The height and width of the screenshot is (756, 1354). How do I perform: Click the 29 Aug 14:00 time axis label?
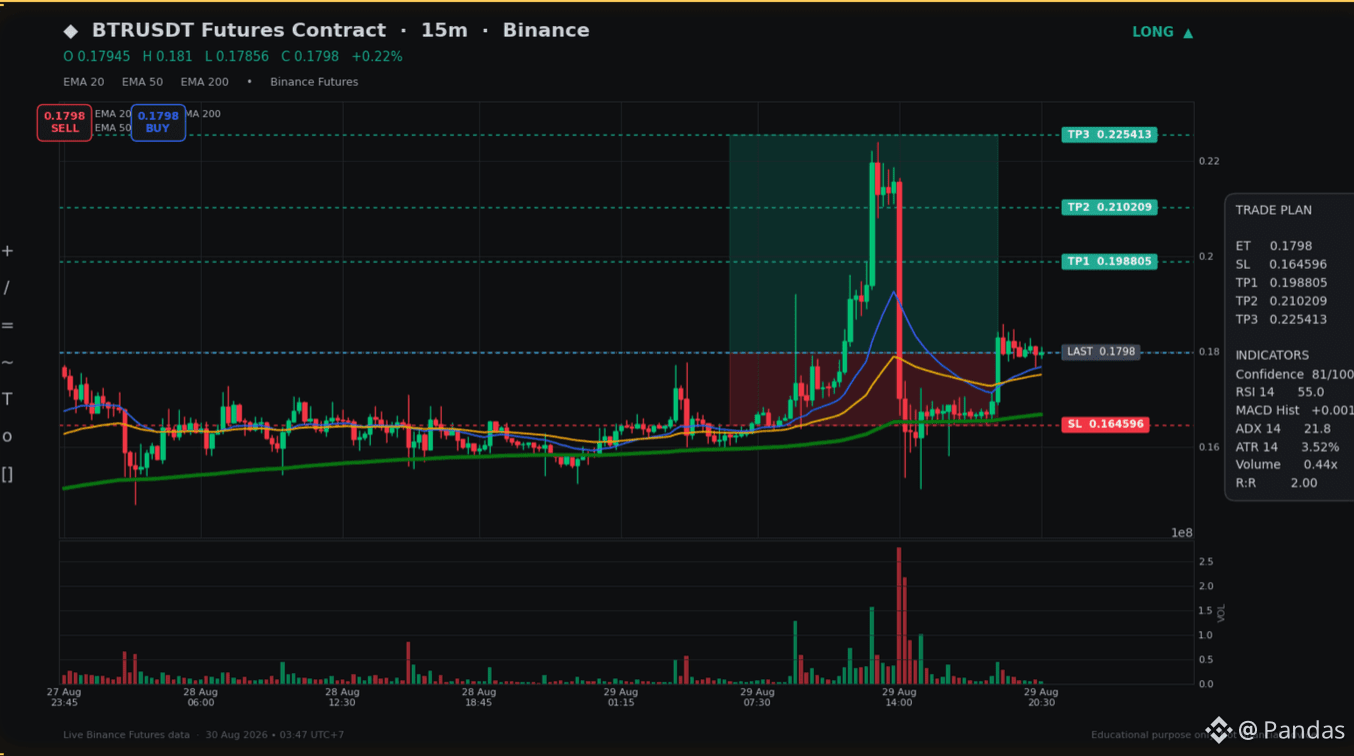[899, 697]
